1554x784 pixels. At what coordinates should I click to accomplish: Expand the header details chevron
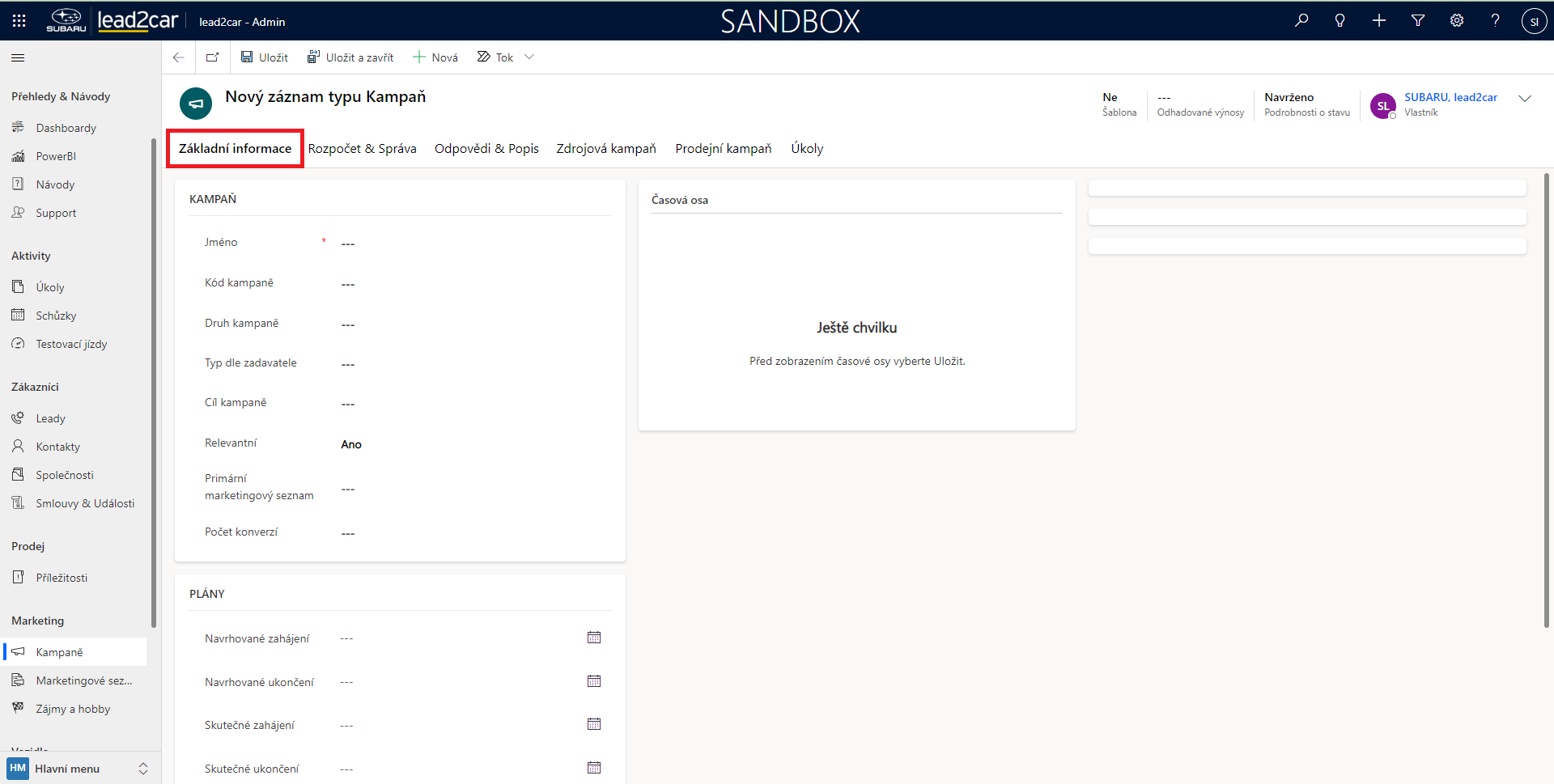click(x=1525, y=99)
